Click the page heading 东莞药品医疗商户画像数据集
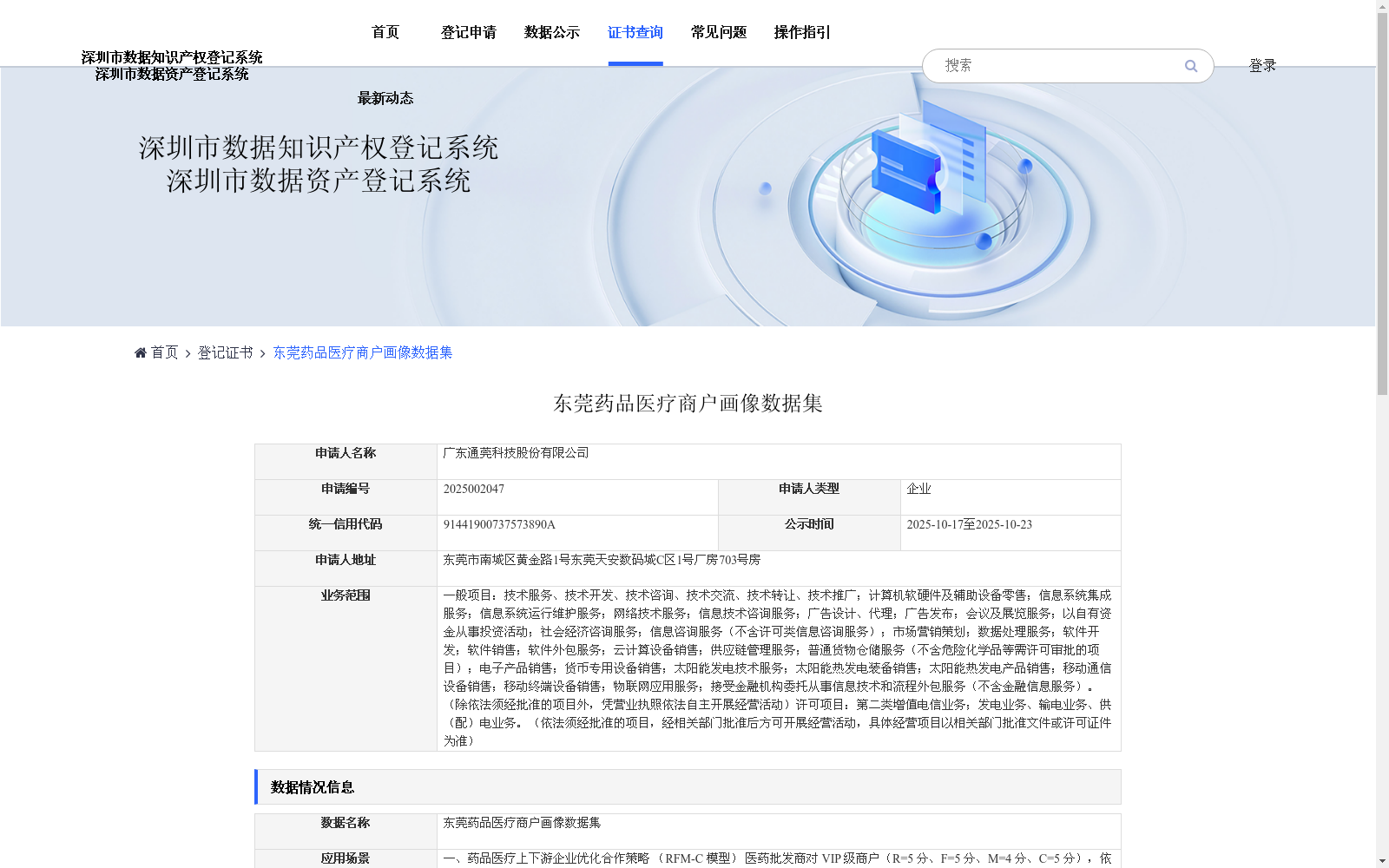1389x868 pixels. coord(688,404)
